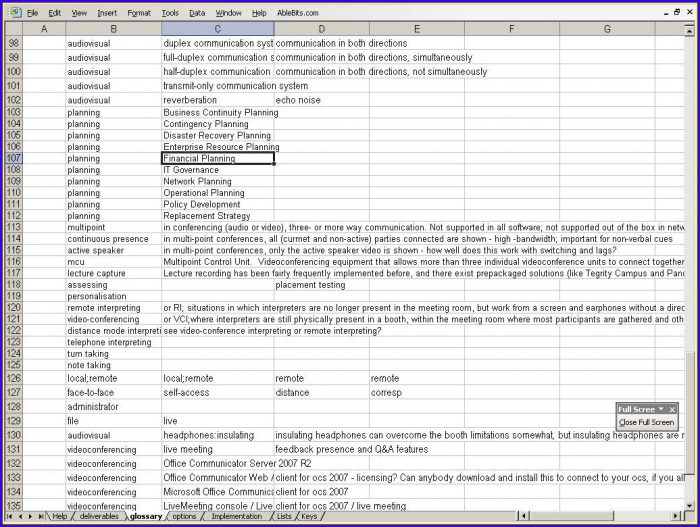This screenshot has width=700, height=527.
Task: Select cell 'live meeting'
Action: [217, 449]
